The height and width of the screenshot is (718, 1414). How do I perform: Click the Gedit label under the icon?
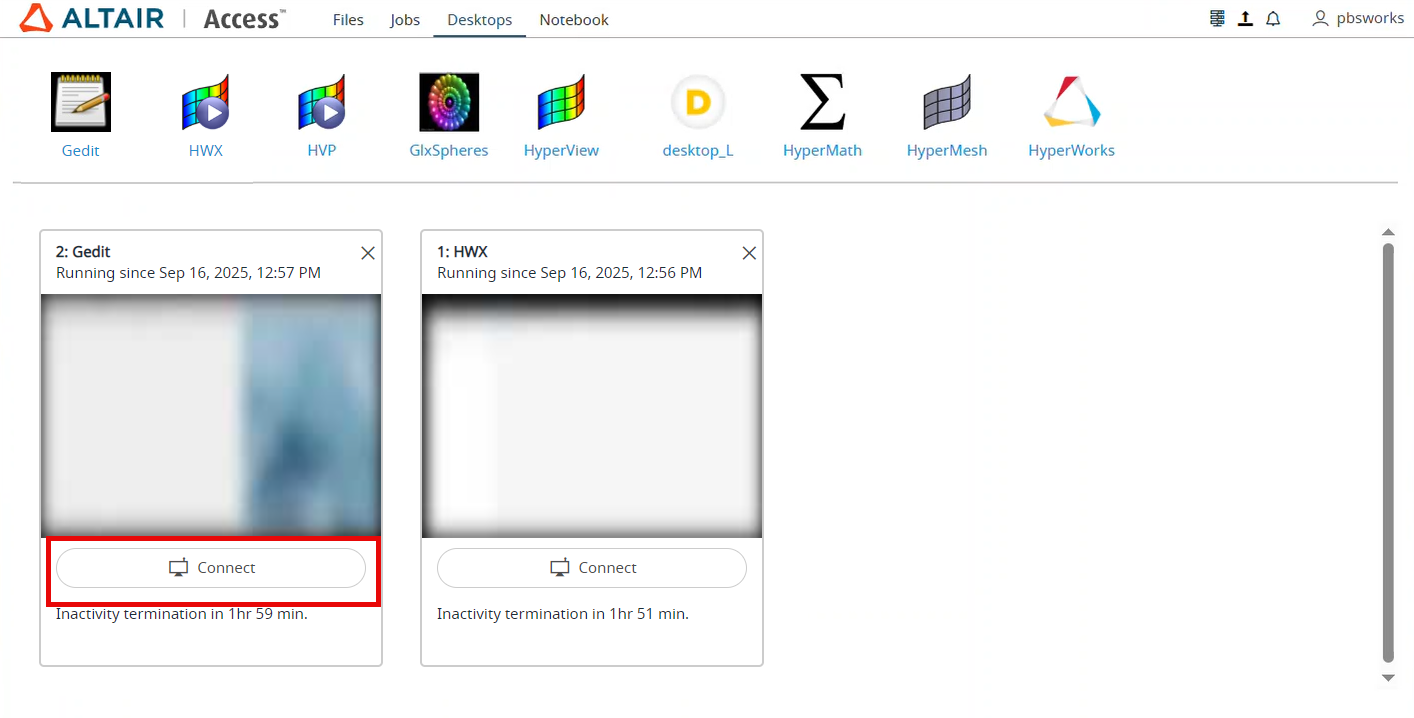[81, 151]
